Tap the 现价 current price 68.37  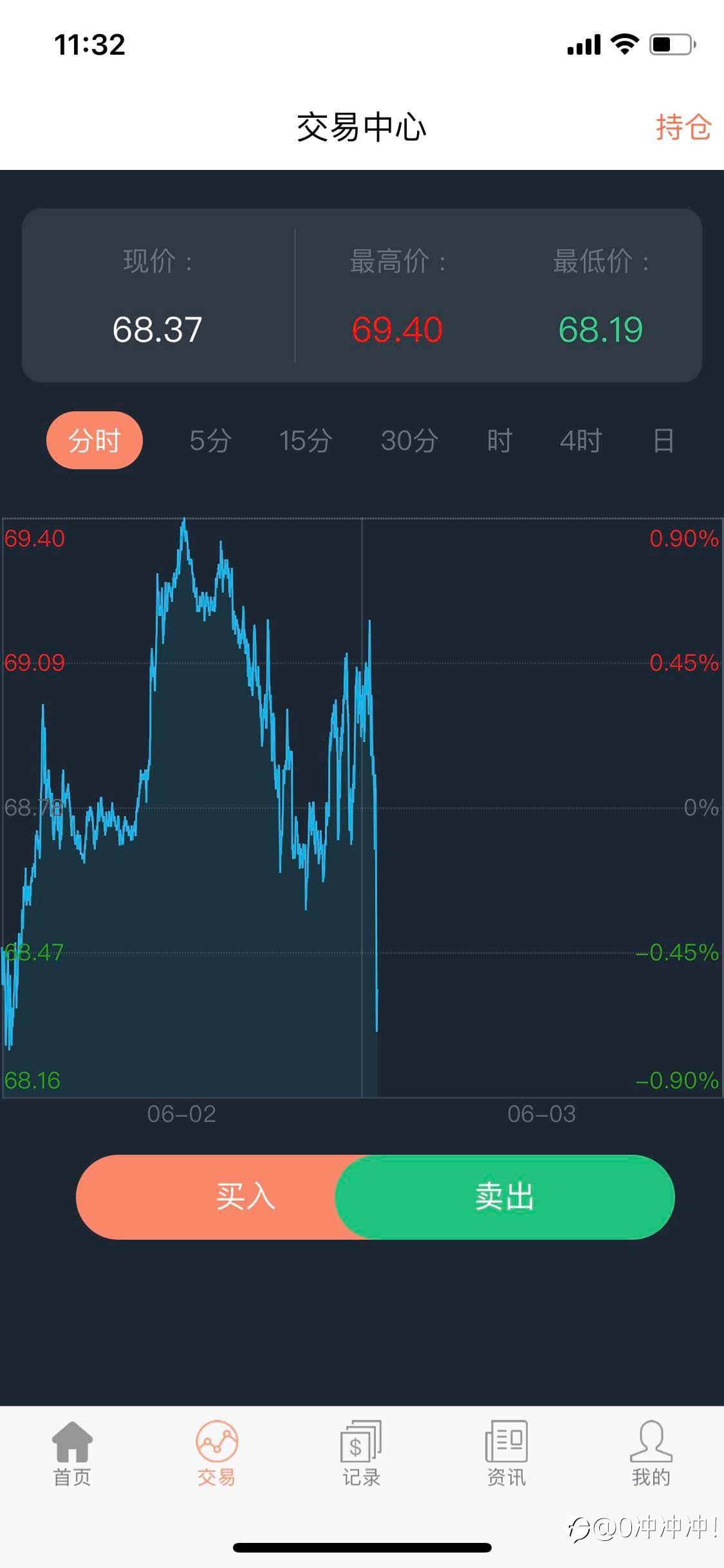pos(158,330)
